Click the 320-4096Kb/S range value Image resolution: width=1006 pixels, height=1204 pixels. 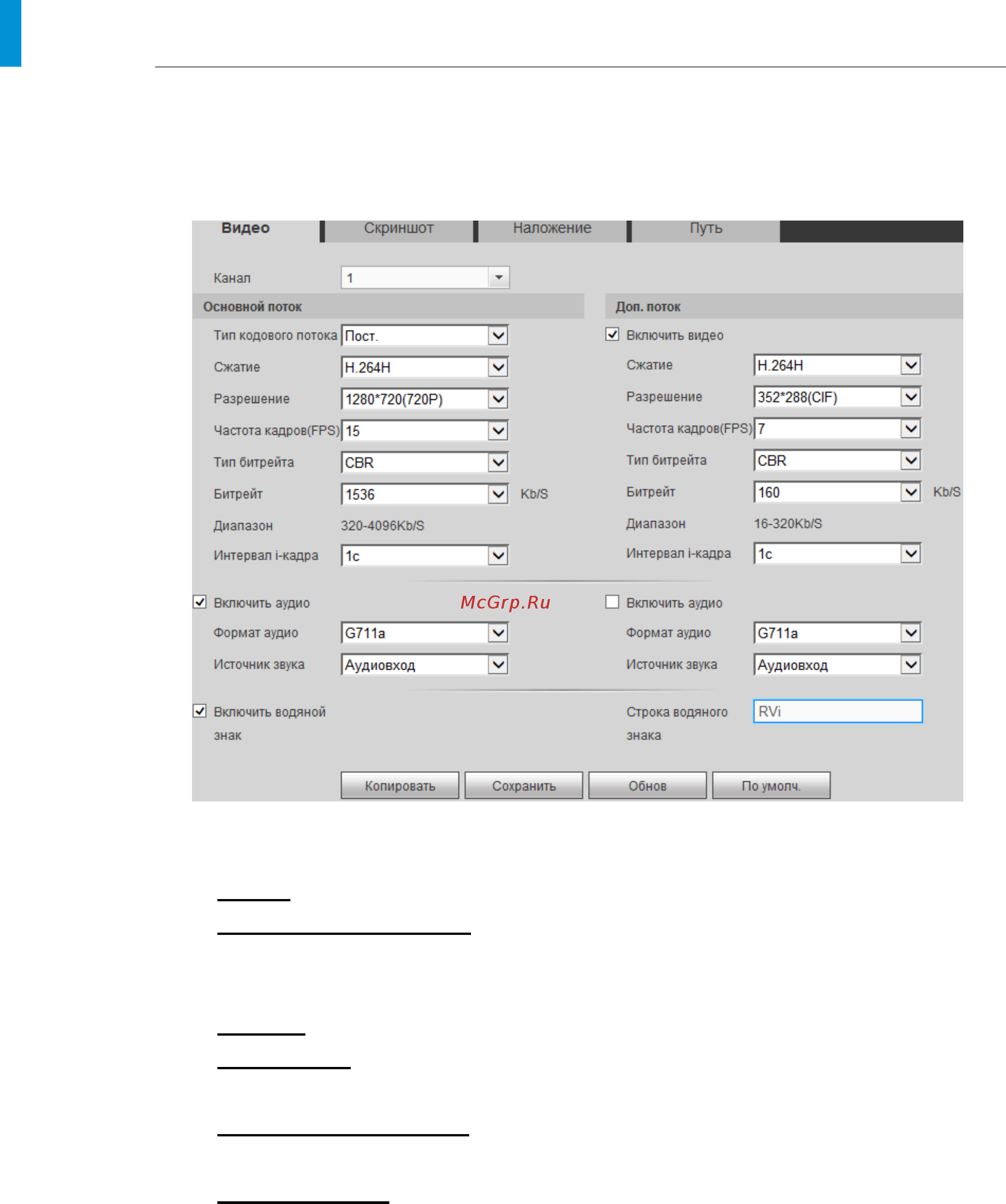tap(383, 526)
